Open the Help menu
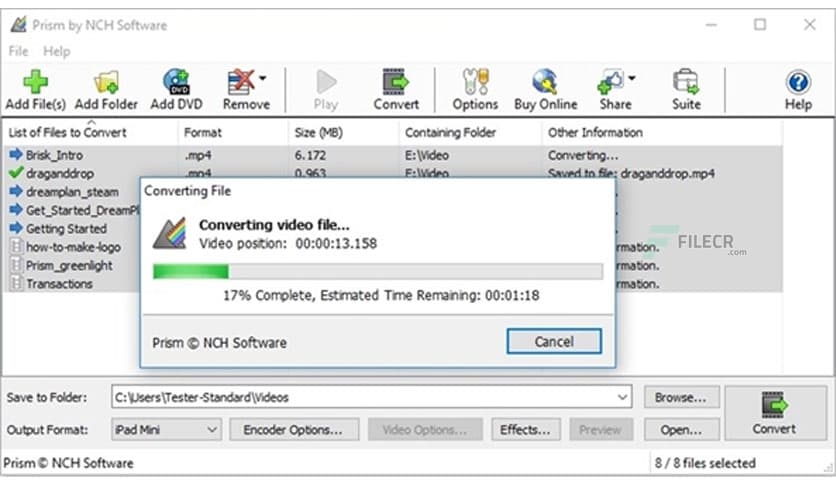836x484 pixels. [57, 51]
